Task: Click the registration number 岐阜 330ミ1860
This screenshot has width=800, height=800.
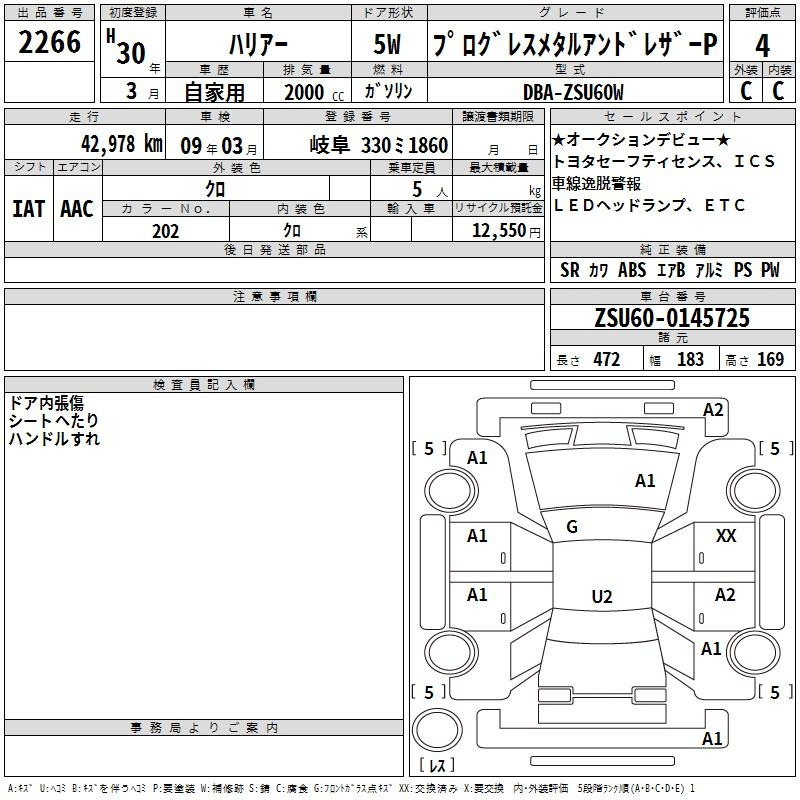Action: (x=378, y=145)
